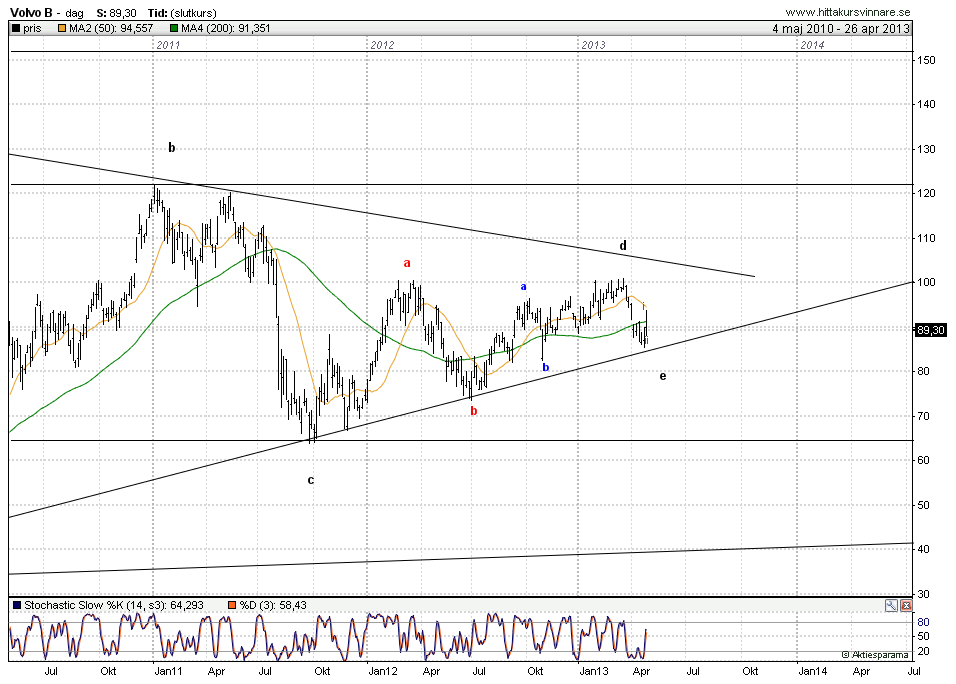Click the 30 price axis label

924,594
